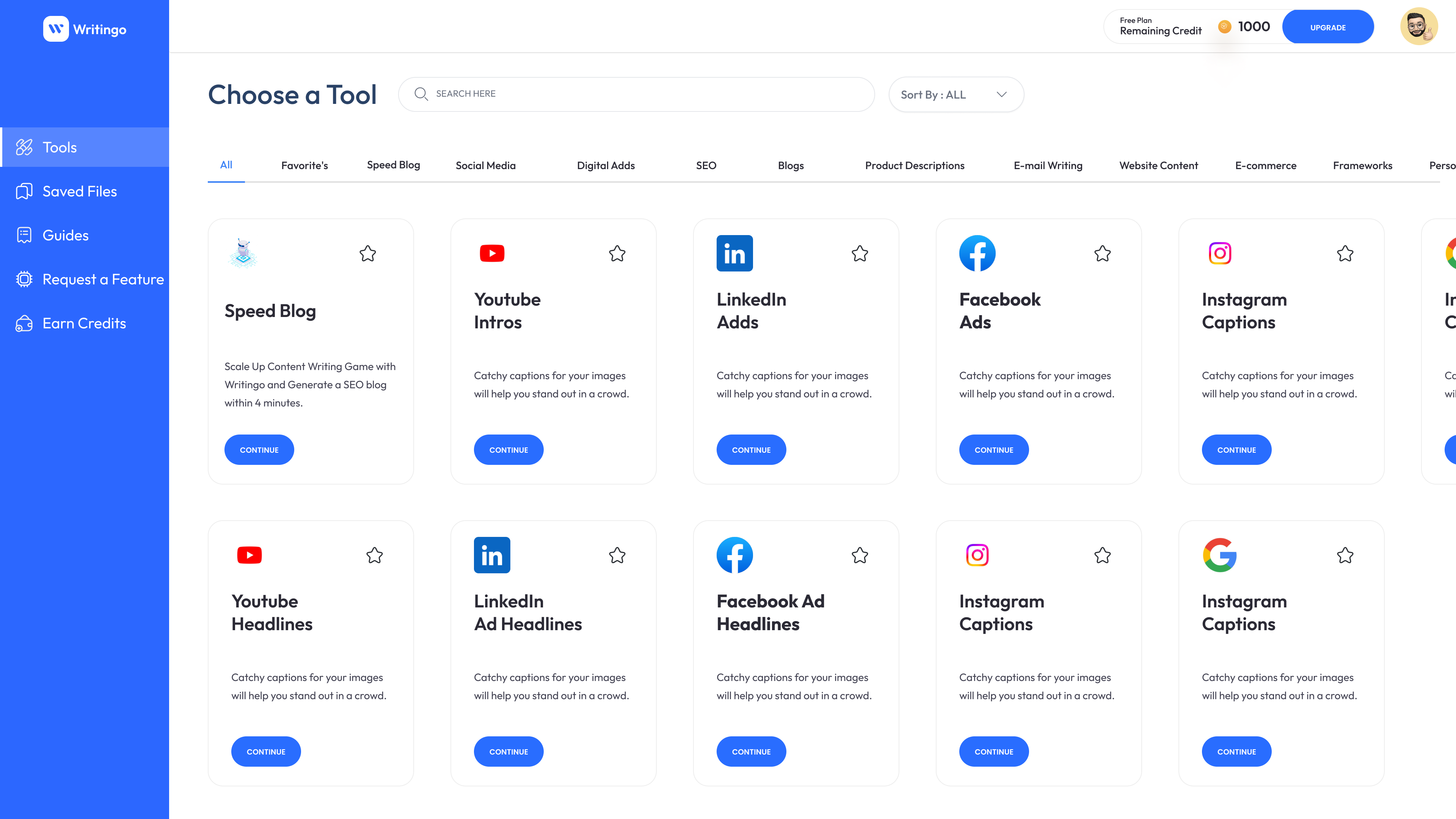Image resolution: width=1456 pixels, height=819 pixels.
Task: Click the YouTube icon on Youtube Intros card
Action: click(492, 253)
